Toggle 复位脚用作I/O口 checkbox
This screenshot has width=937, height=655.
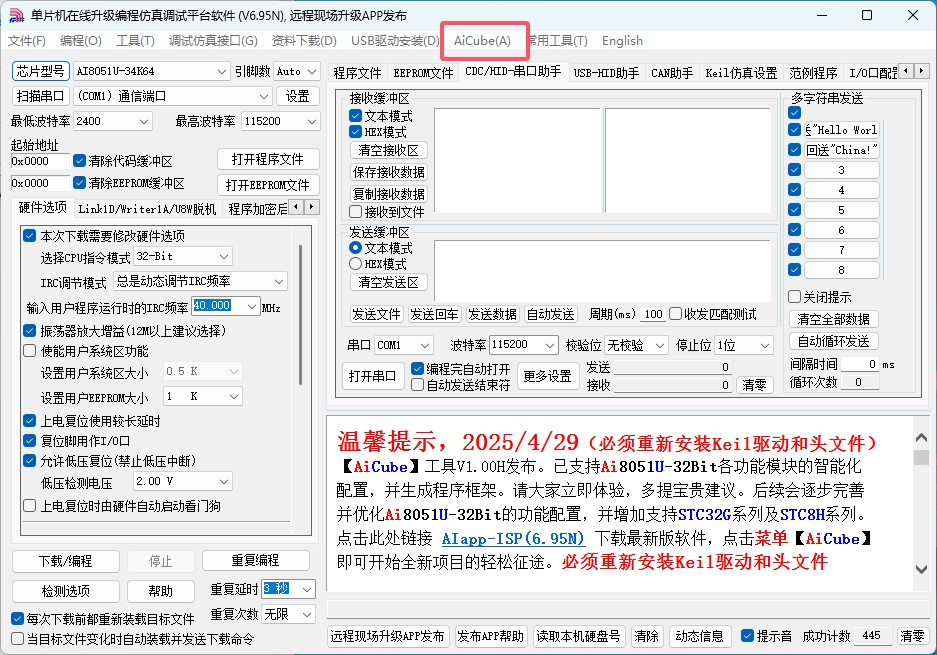coord(29,441)
